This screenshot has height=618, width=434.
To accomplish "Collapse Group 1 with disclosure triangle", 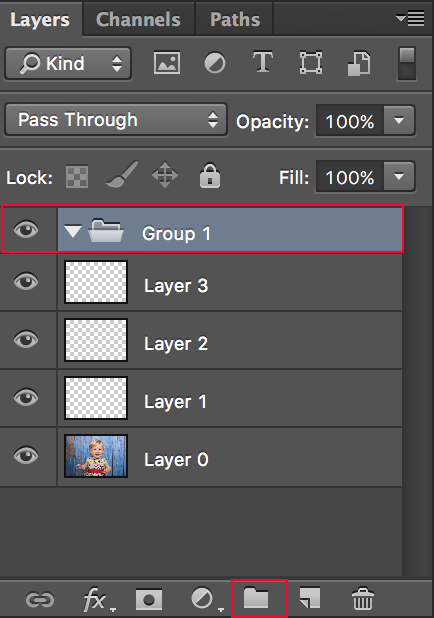I will [73, 231].
